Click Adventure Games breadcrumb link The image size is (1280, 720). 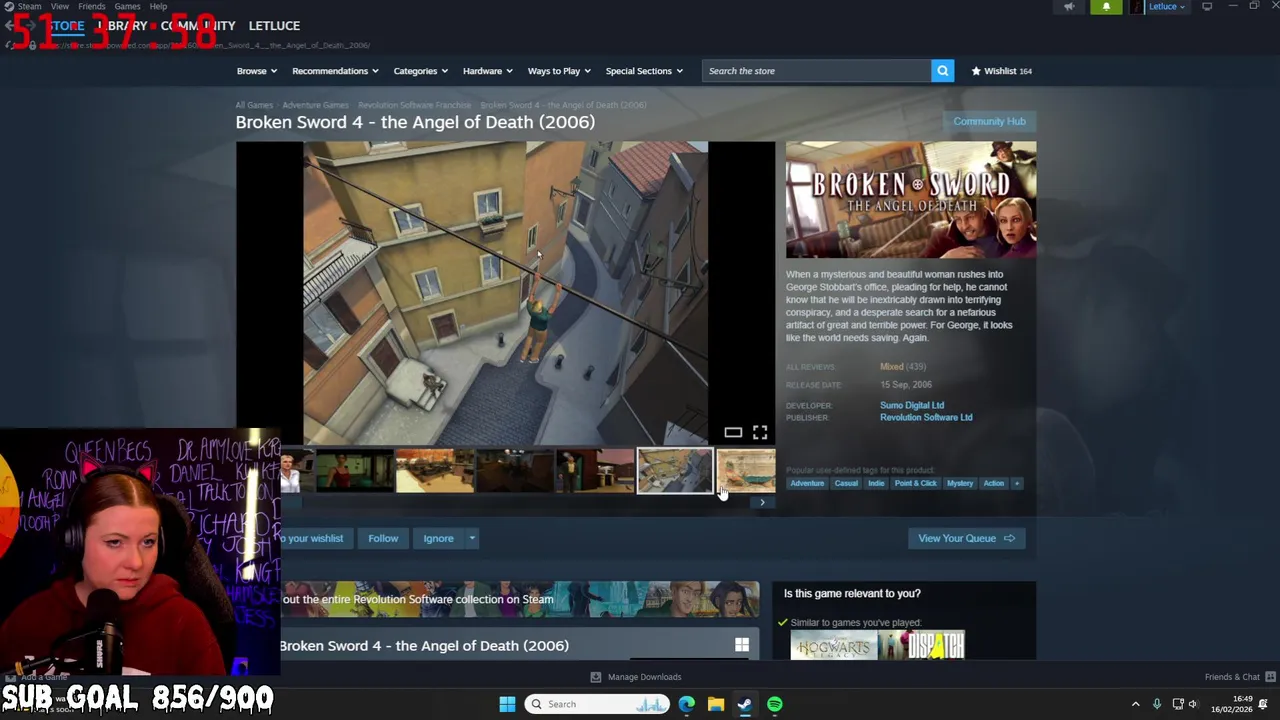315,105
